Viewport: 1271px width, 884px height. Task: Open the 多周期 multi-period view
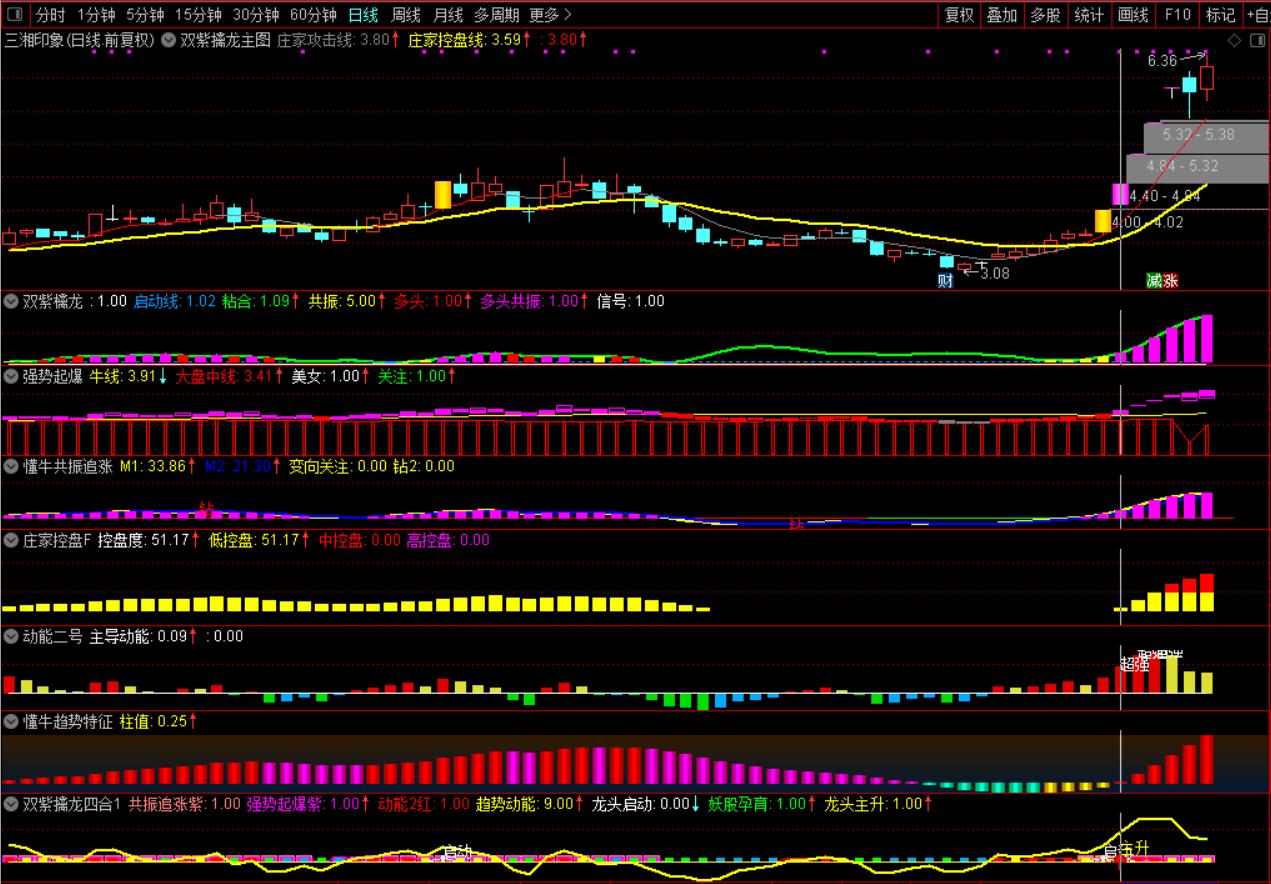click(x=496, y=15)
